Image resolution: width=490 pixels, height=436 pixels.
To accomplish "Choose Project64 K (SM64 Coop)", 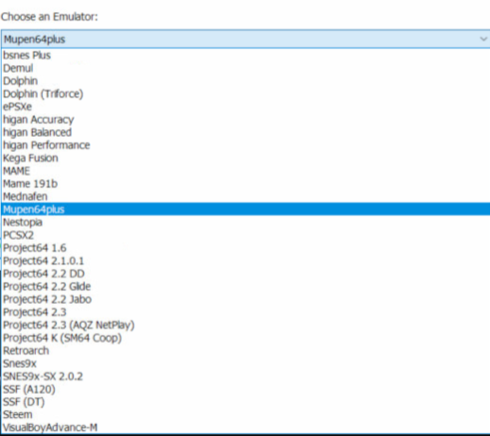I will point(246,338).
